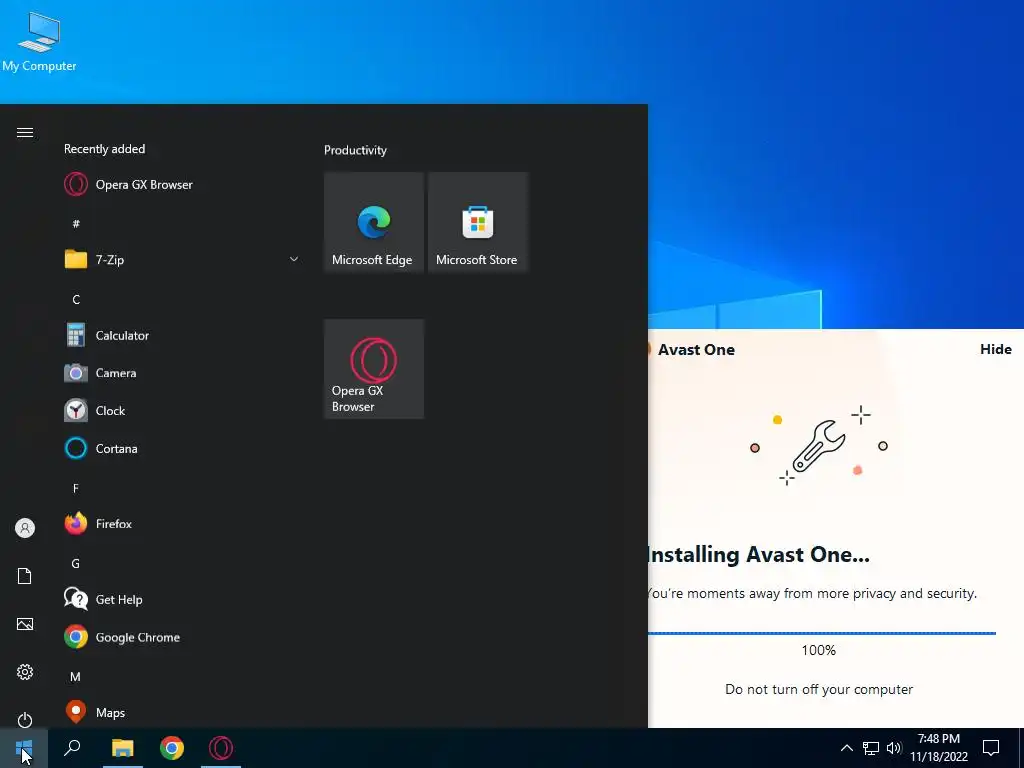Open Firefox from the app list
The width and height of the screenshot is (1024, 768).
click(181, 524)
